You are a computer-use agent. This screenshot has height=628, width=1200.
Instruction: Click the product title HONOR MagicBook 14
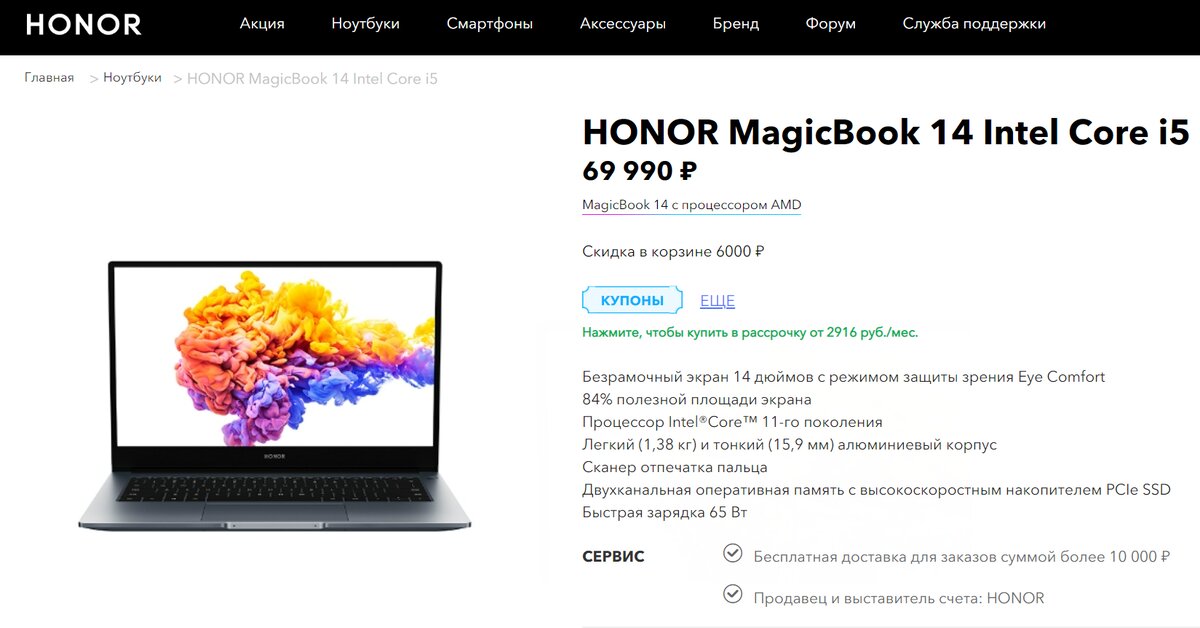pos(886,132)
